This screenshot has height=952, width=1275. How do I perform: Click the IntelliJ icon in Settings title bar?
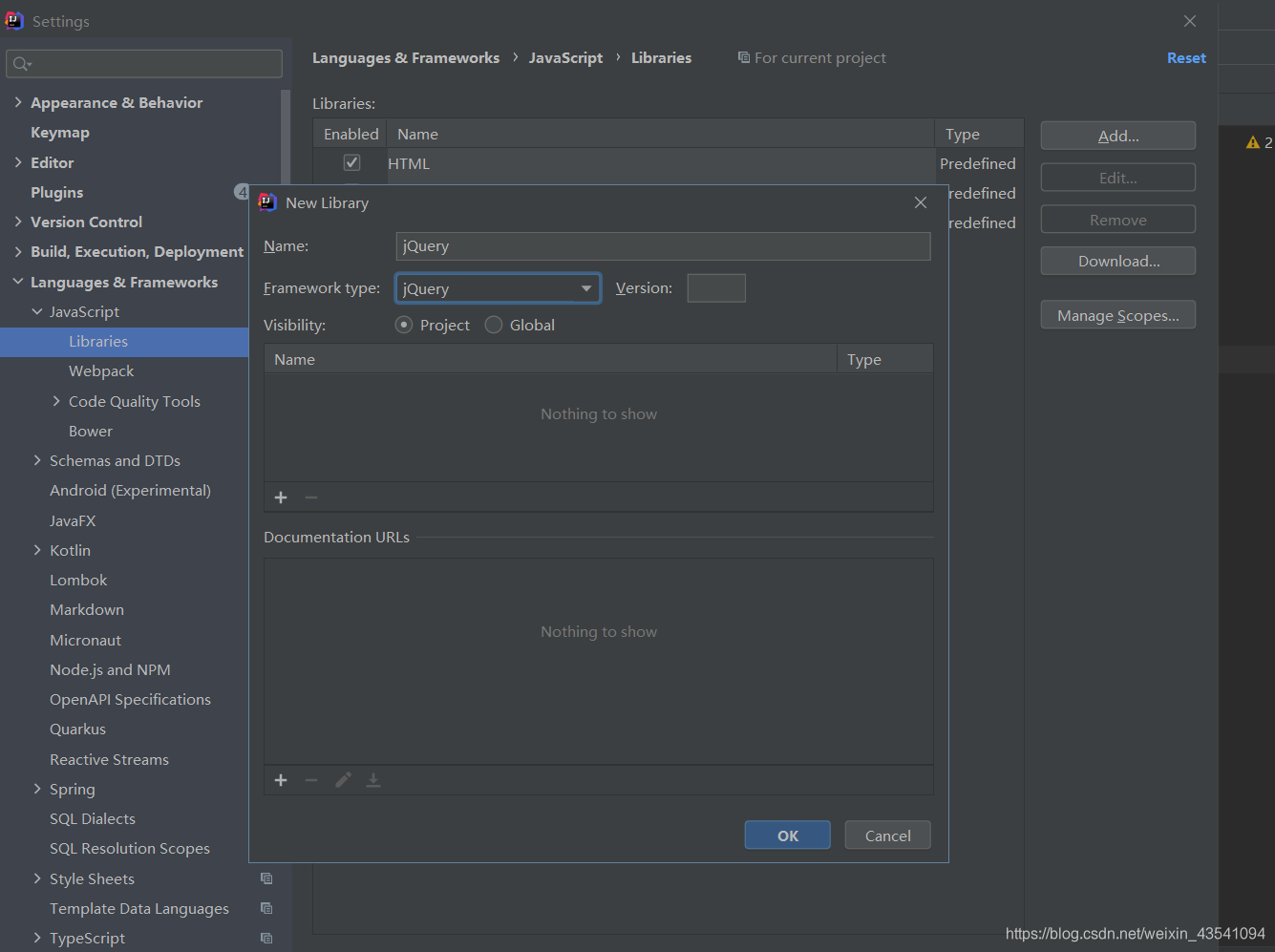point(14,20)
